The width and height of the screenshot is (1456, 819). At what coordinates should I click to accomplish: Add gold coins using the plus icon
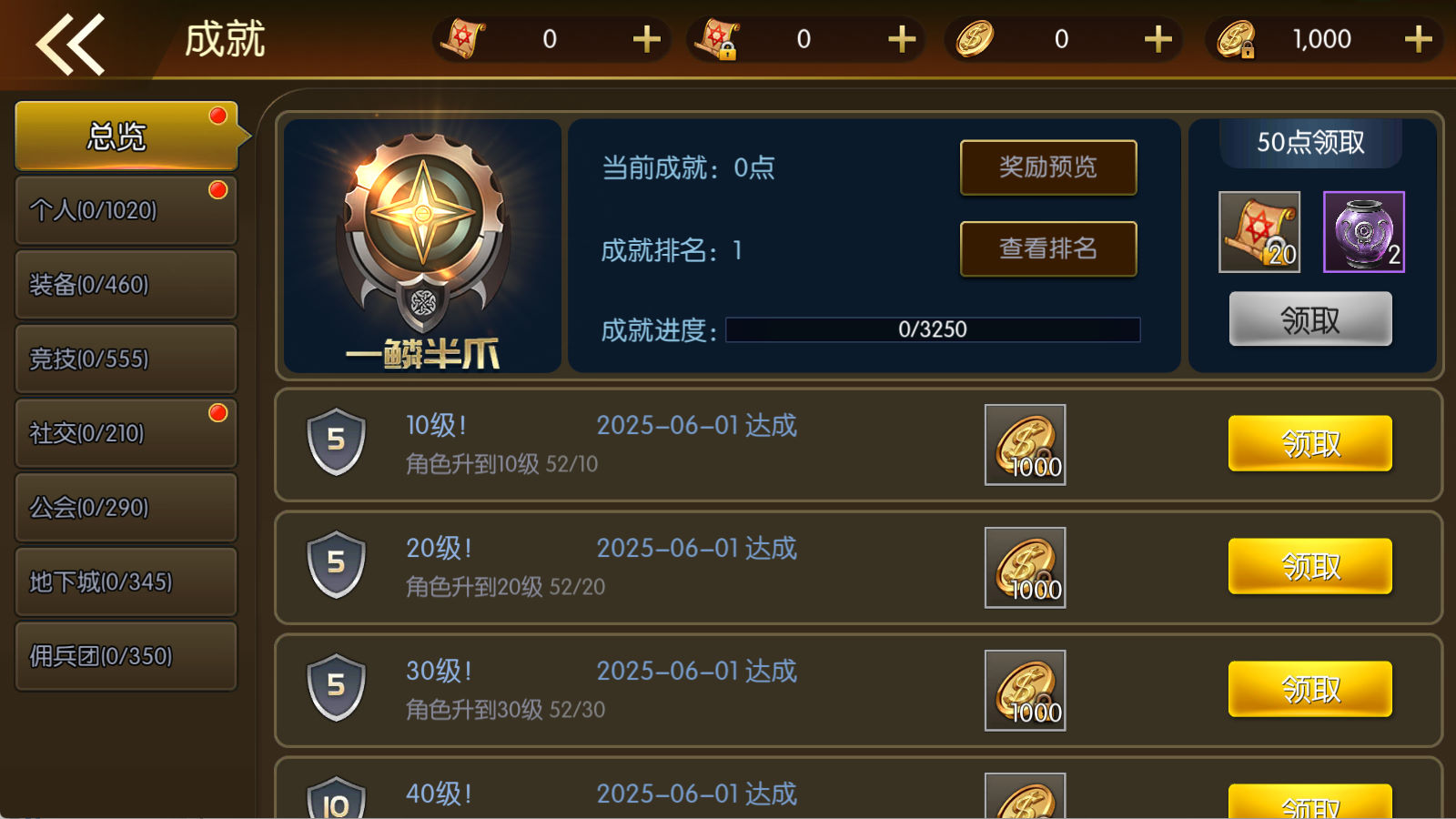click(1158, 39)
